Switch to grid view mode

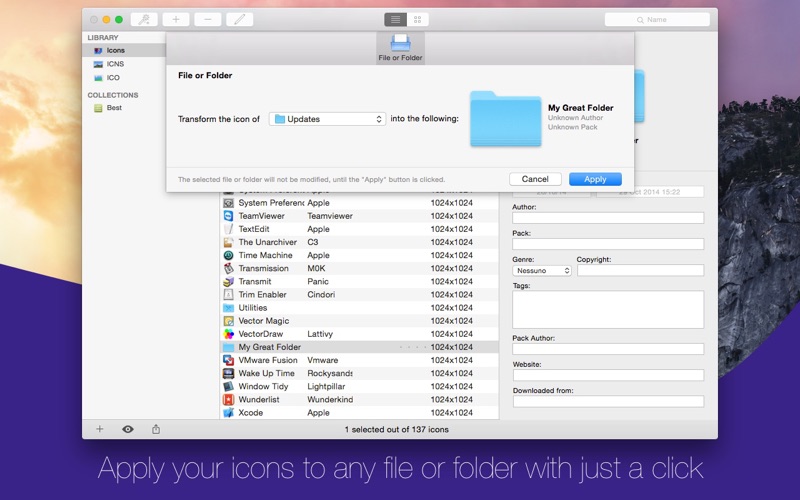[x=417, y=19]
